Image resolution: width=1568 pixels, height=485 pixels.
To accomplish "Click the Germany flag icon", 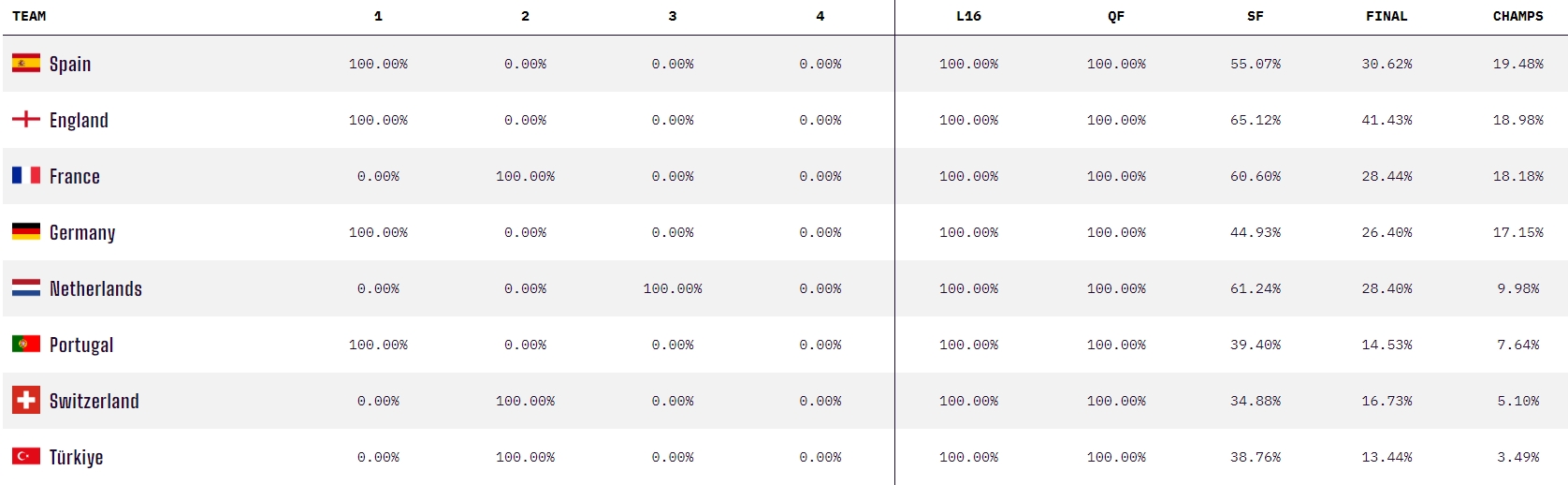I will pos(26,231).
